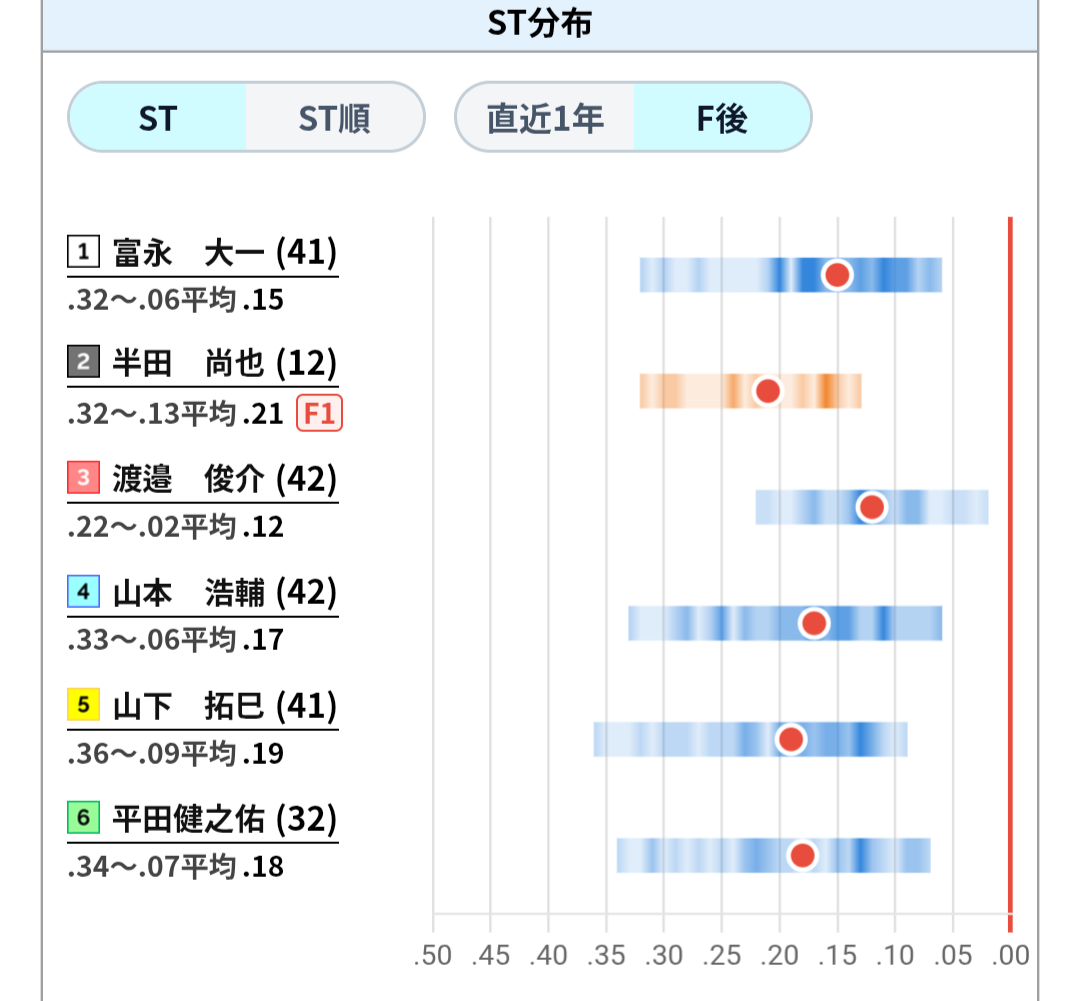Click average marker on 富永's ST bar
1080x1001 pixels.
coord(837,275)
